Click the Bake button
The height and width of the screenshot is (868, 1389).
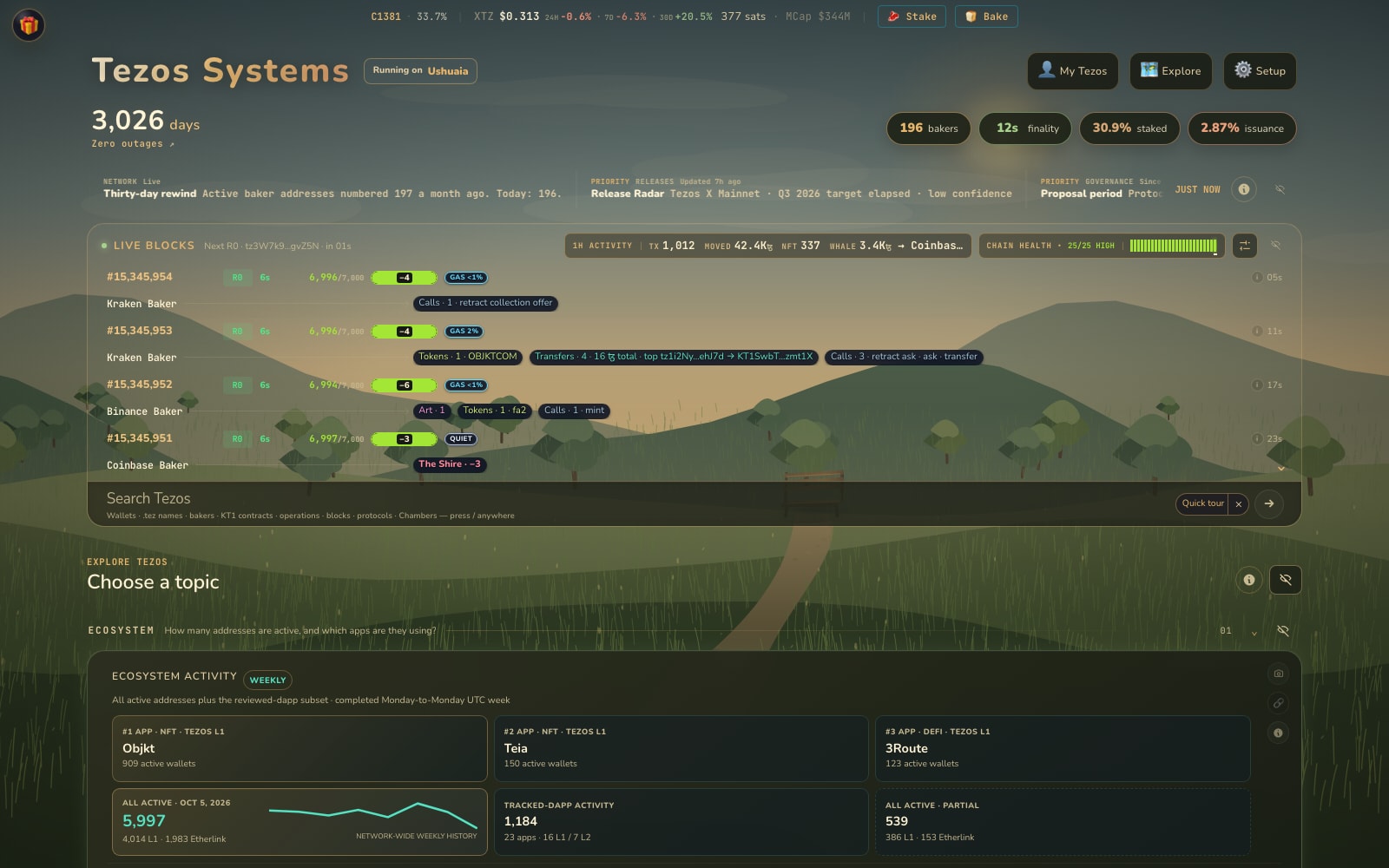(986, 16)
